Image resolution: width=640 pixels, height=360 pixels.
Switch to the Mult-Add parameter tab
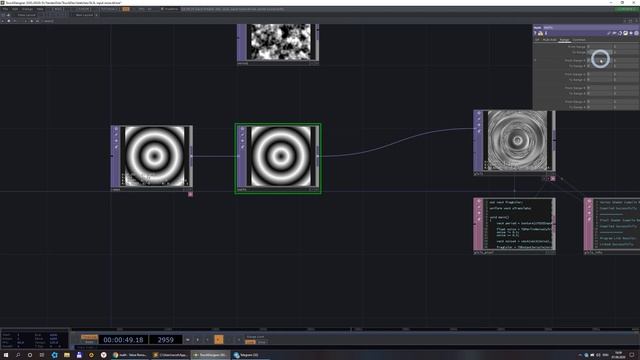pos(550,40)
